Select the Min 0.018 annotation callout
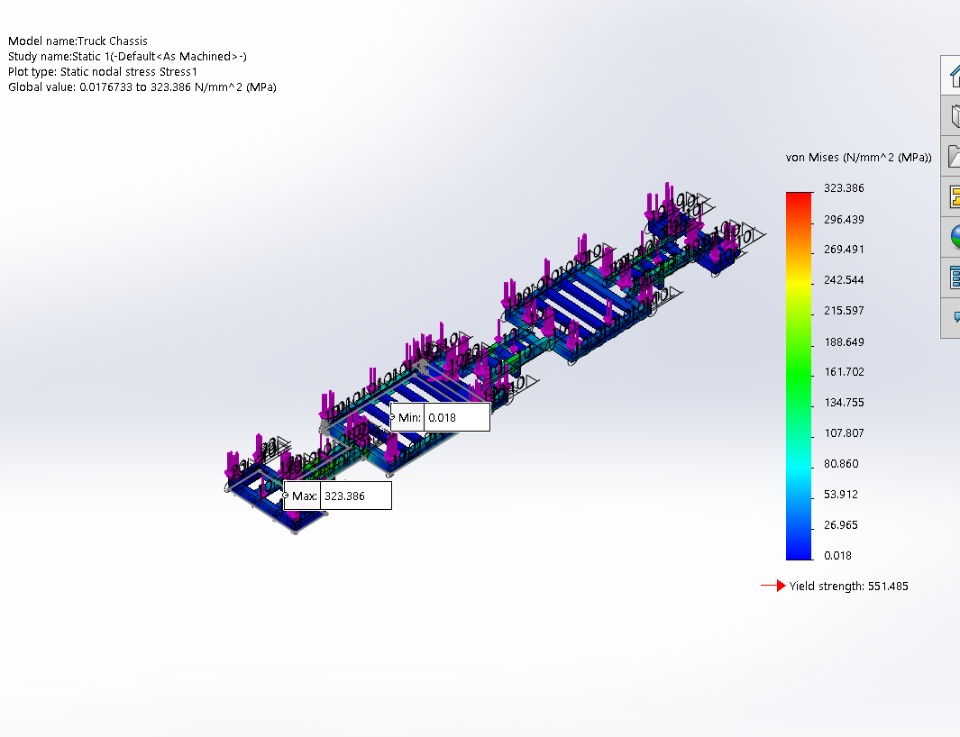The height and width of the screenshot is (737, 960). tap(440, 417)
